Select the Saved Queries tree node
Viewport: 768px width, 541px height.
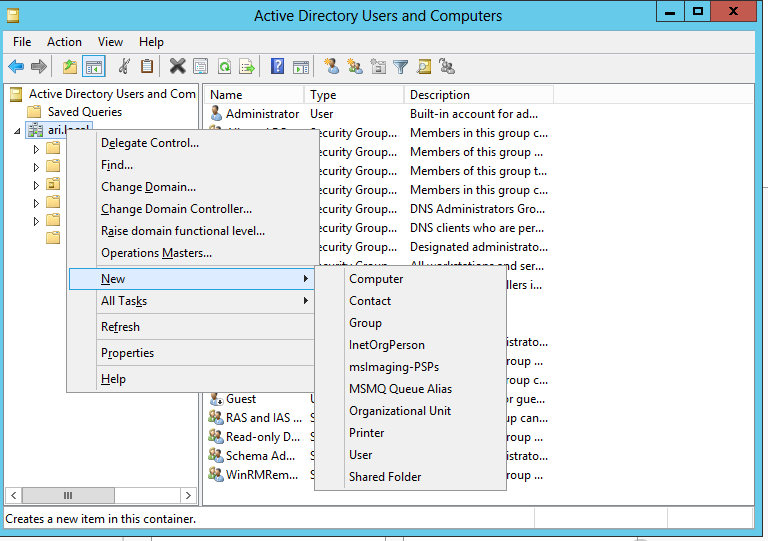click(85, 112)
